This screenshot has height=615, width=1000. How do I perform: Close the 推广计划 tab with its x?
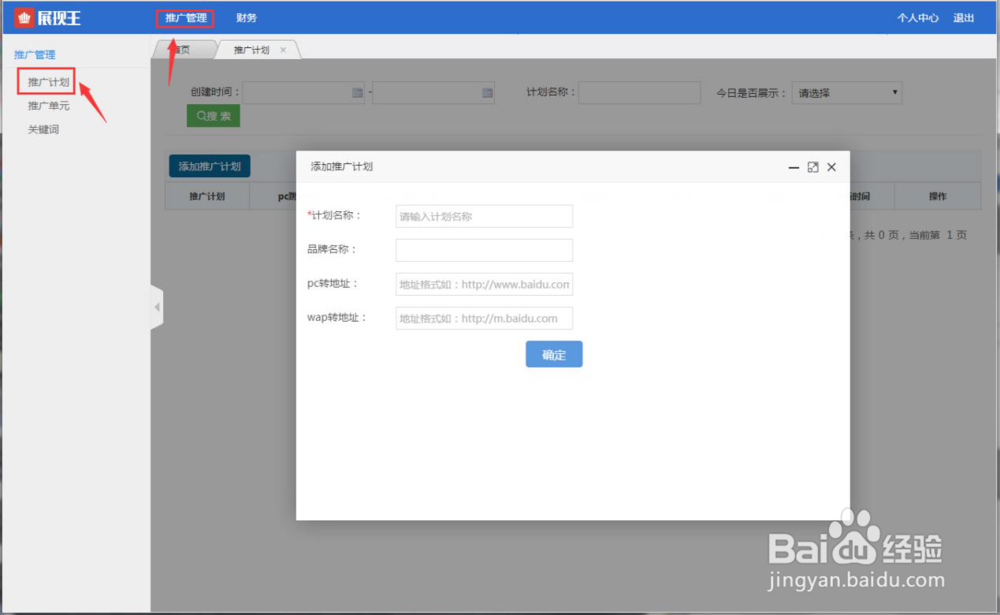pyautogui.click(x=283, y=50)
